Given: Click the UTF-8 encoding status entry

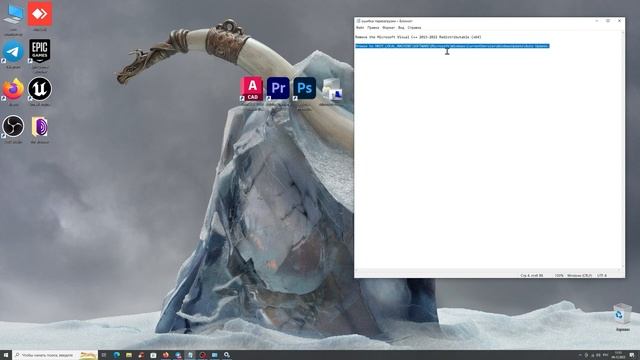Looking at the screenshot, I should [602, 276].
